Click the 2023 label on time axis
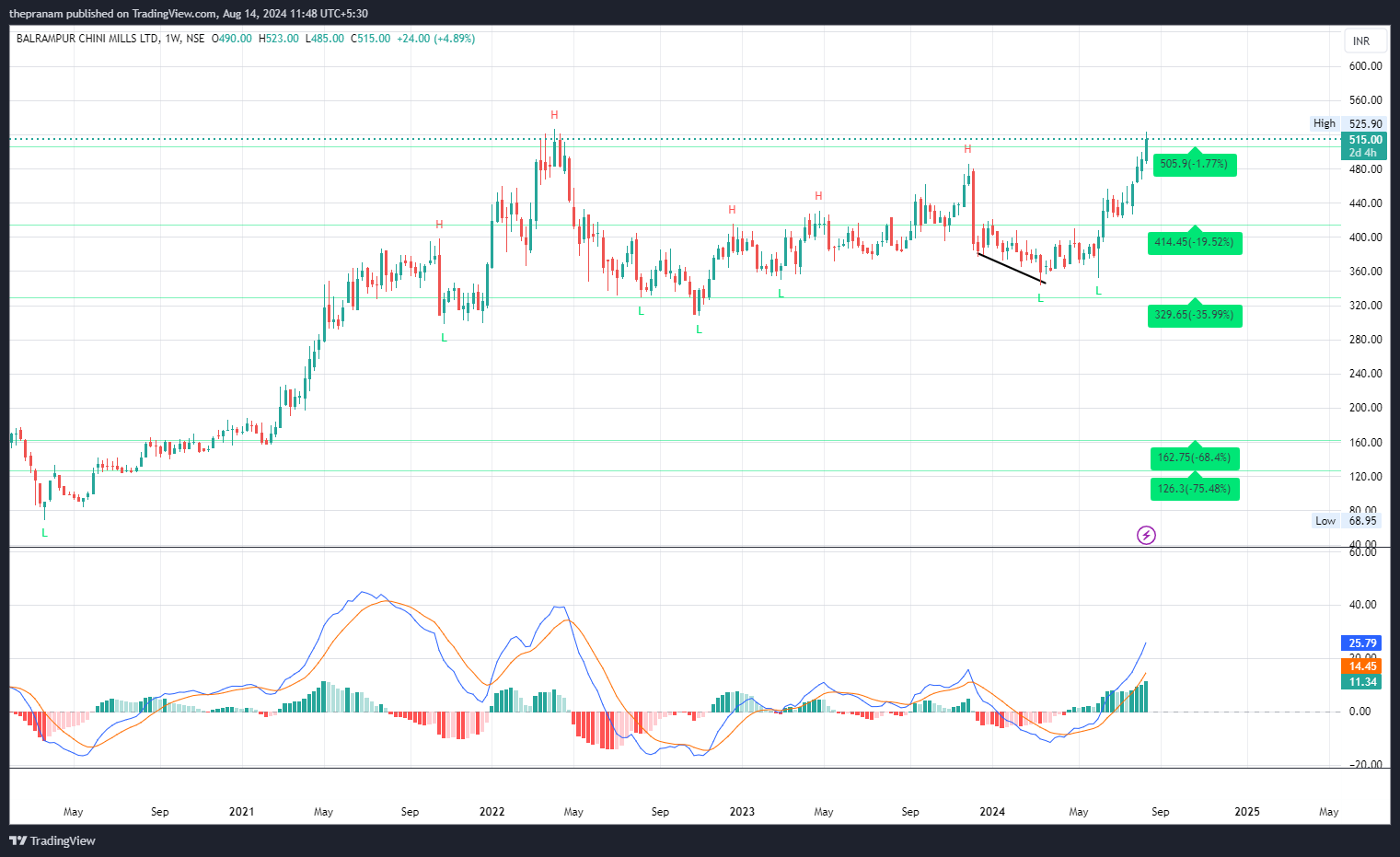Image resolution: width=1400 pixels, height=857 pixels. [742, 812]
